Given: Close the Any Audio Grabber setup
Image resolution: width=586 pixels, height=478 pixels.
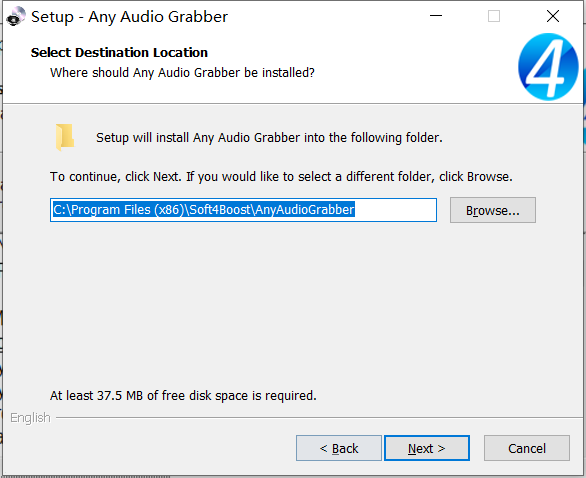Looking at the screenshot, I should tap(553, 16).
